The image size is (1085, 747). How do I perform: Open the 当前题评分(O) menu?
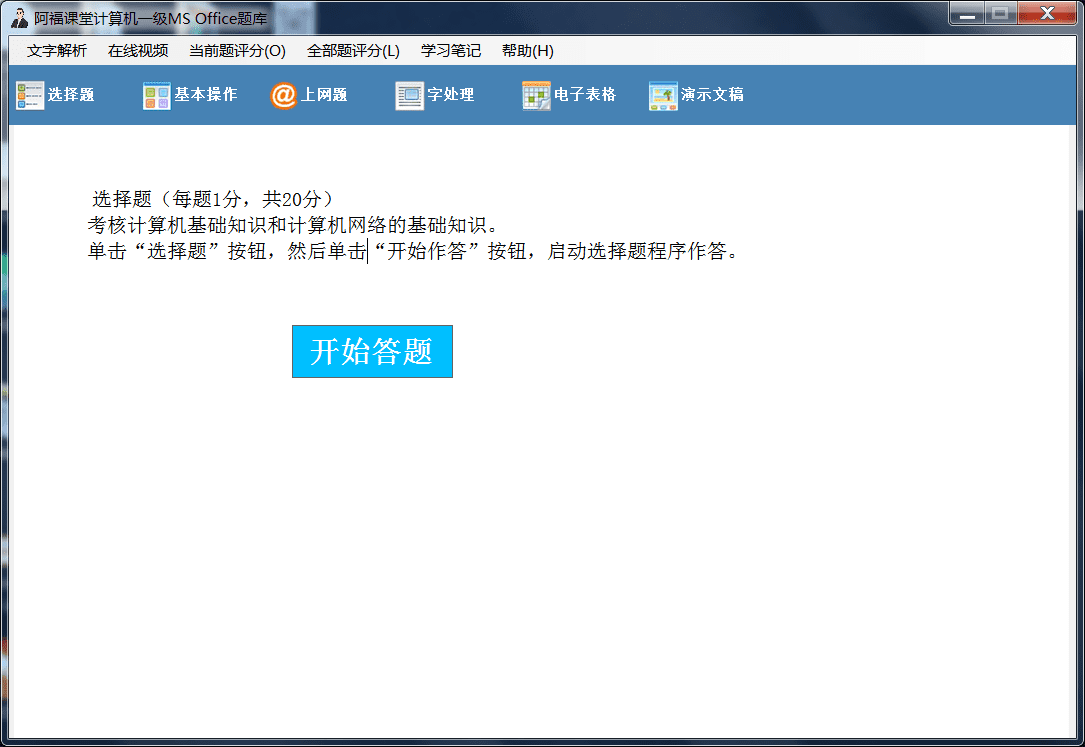[236, 51]
